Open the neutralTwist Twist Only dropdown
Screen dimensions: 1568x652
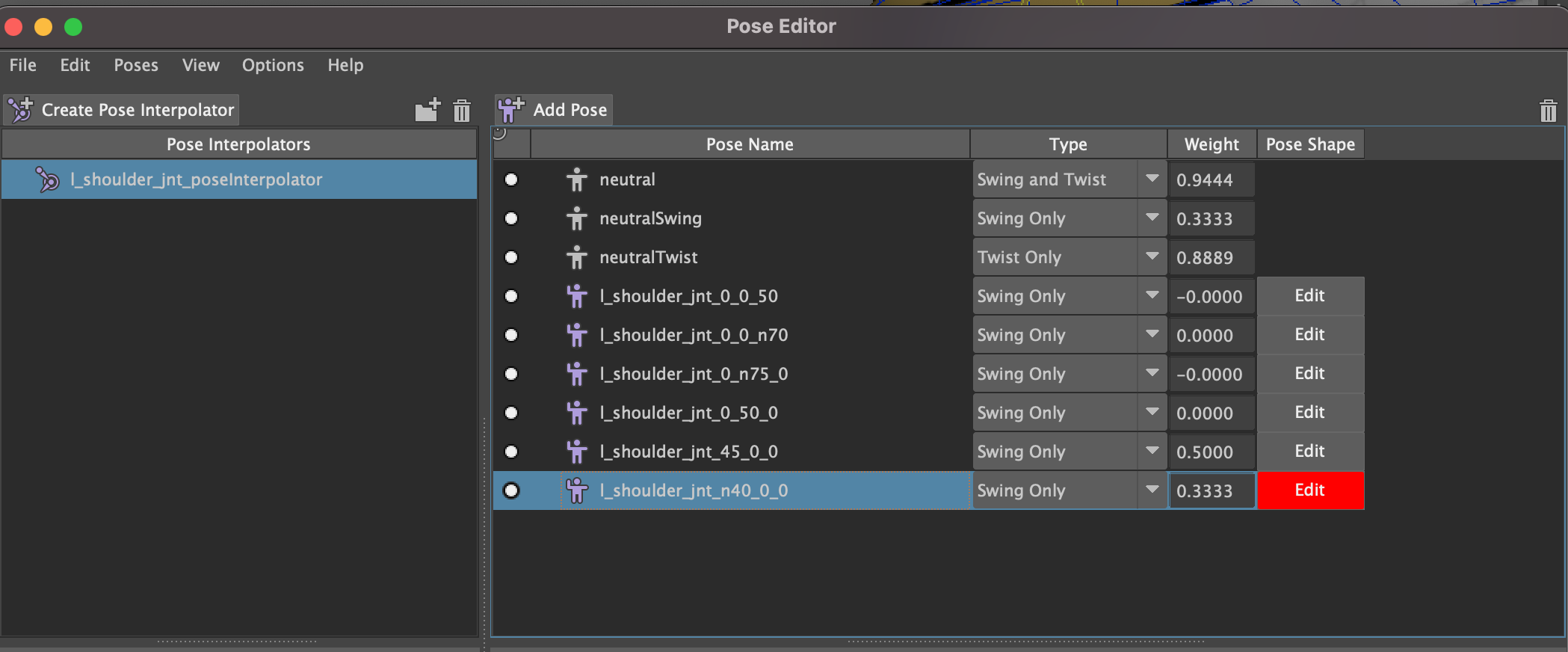(1069, 257)
